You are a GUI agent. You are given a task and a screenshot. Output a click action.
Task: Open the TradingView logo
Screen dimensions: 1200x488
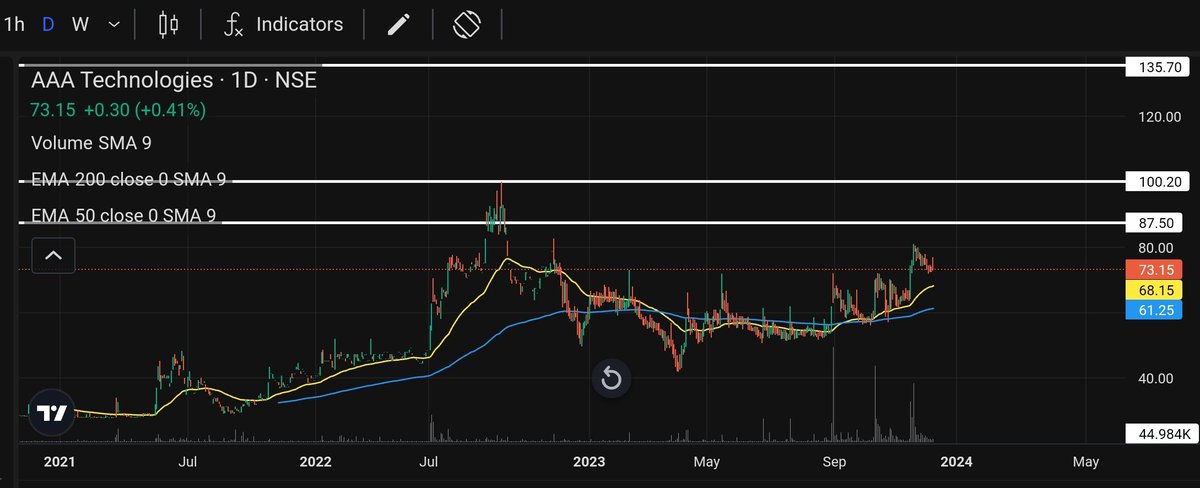50,413
